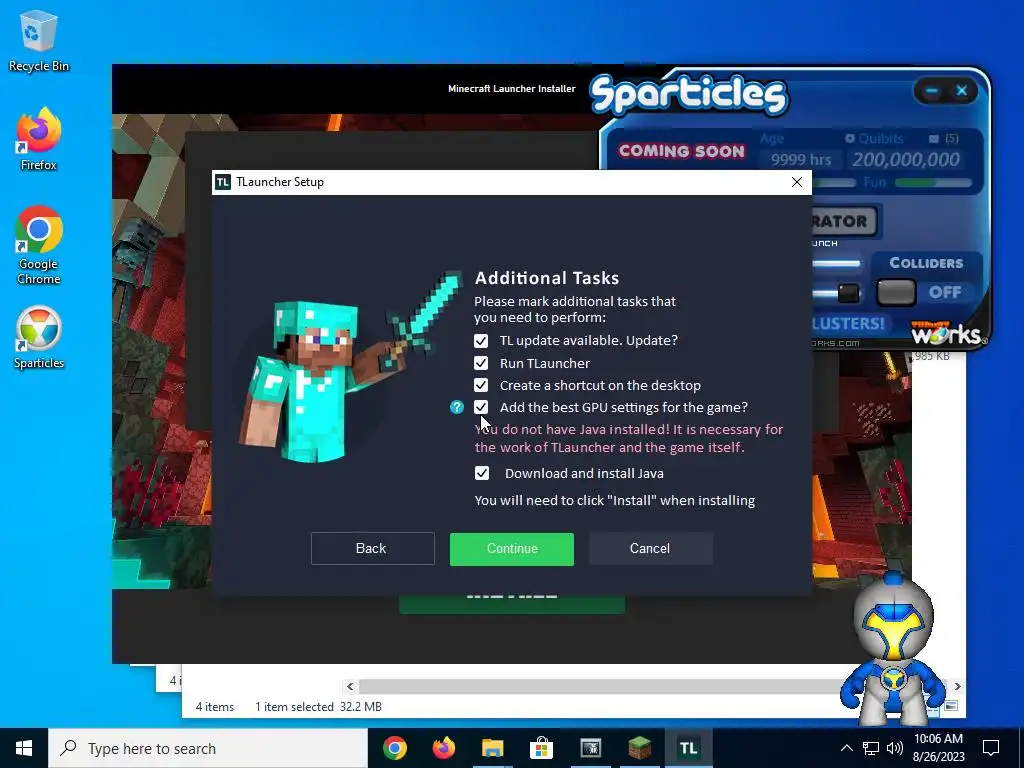1024x768 pixels.
Task: Open the network tray icon
Action: [x=871, y=748]
